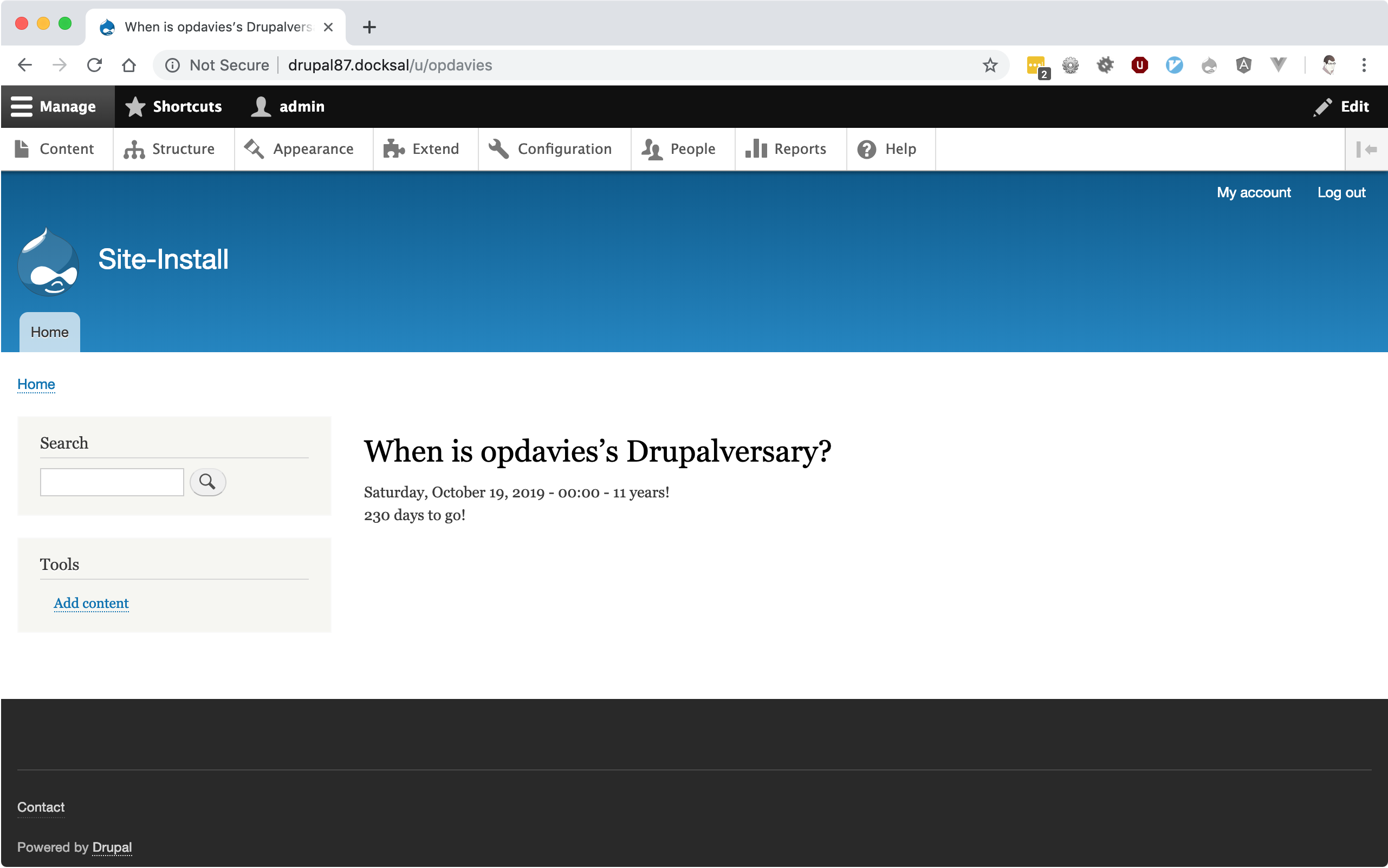
Task: Focus the Search text field
Action: click(x=112, y=482)
